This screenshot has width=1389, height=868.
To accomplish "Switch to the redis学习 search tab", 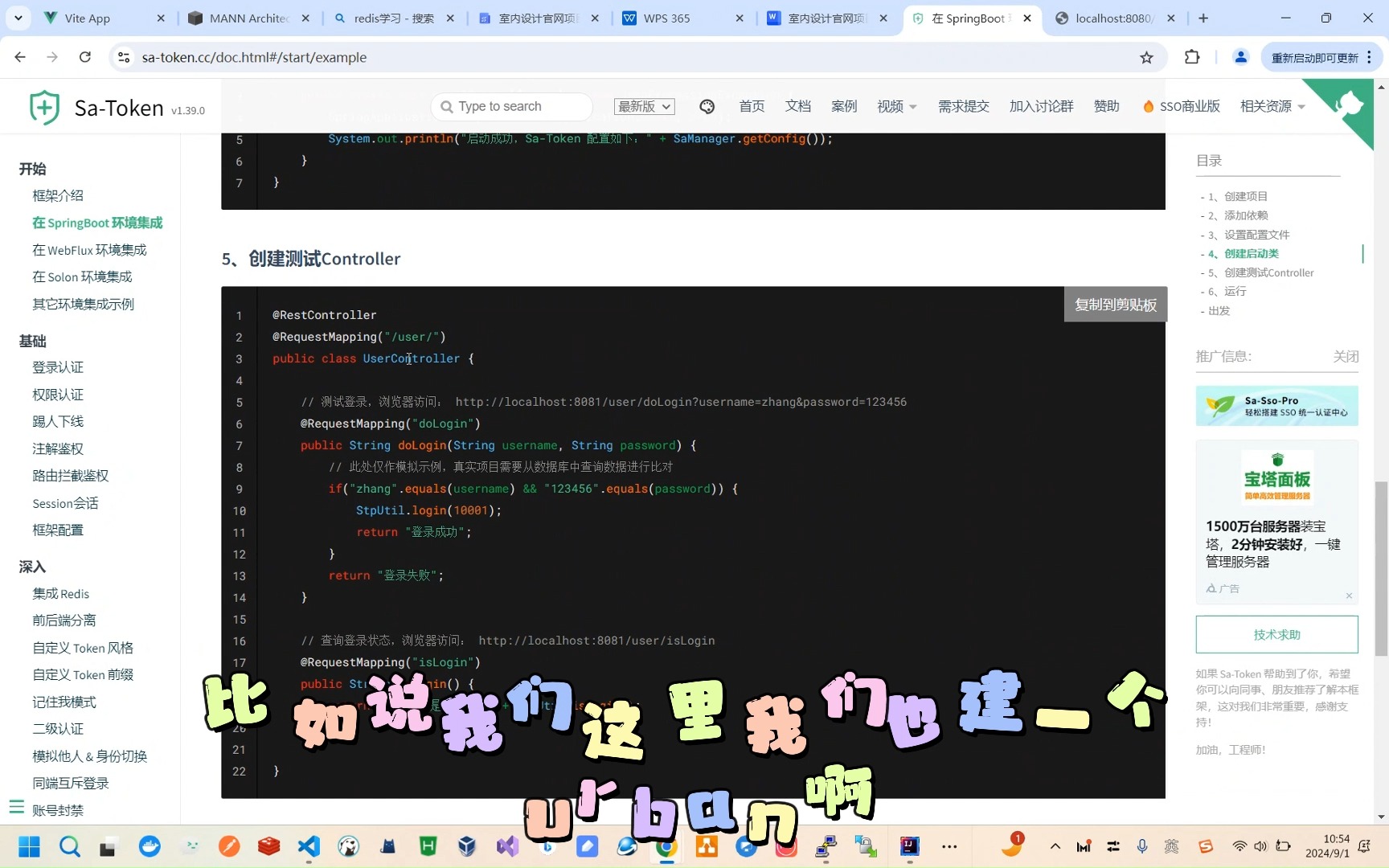I will point(394,18).
